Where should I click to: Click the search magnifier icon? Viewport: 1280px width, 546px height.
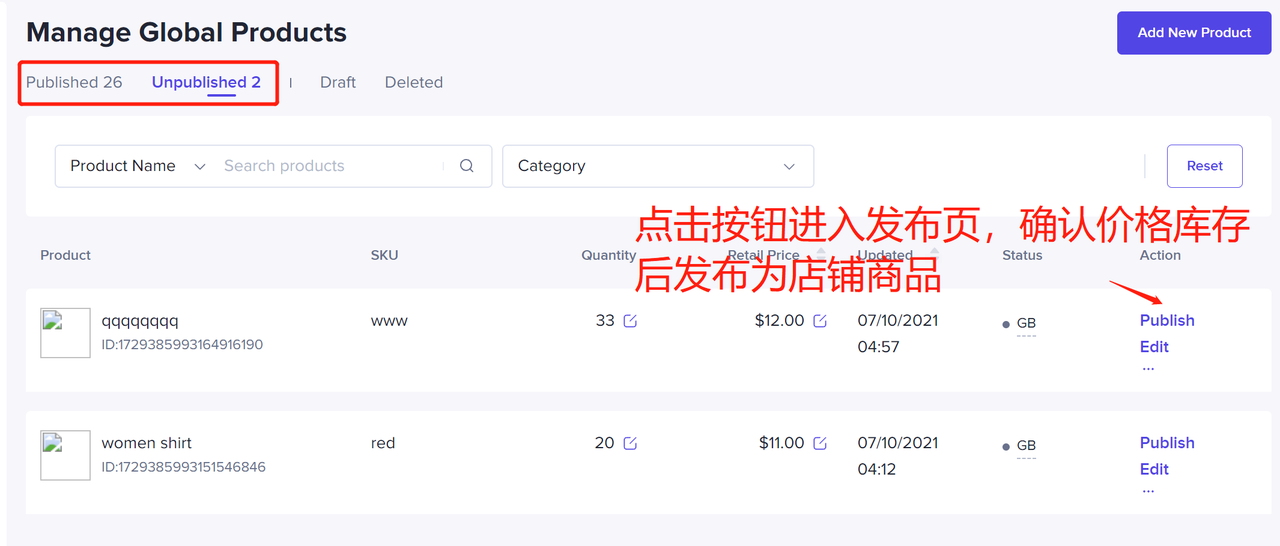point(467,166)
